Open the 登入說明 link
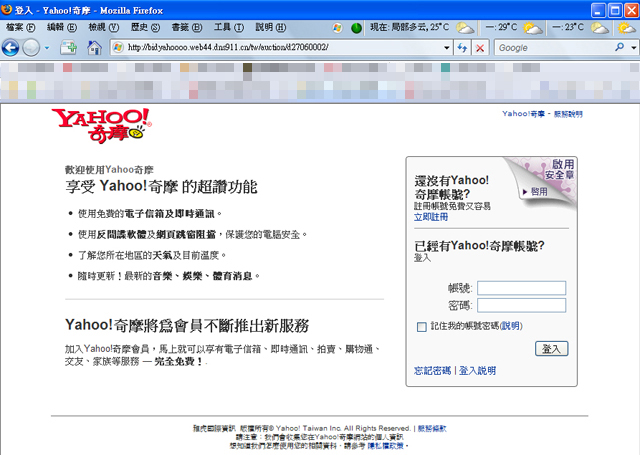Screen dimensions: 640x455 (478, 371)
